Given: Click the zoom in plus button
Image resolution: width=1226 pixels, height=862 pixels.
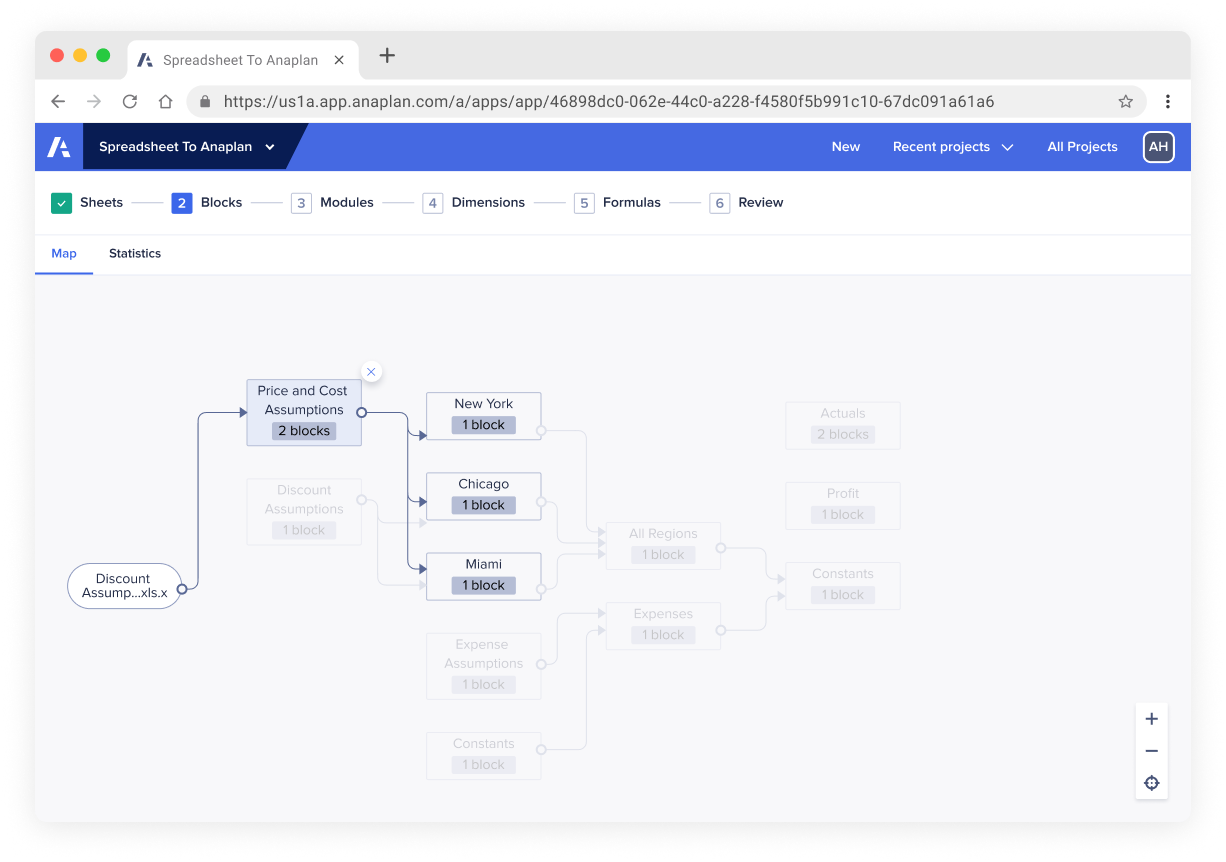Looking at the screenshot, I should tap(1151, 719).
